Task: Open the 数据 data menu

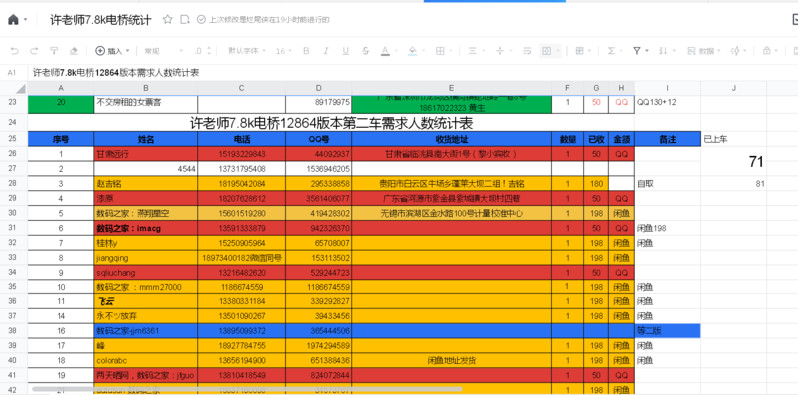Action: (701, 51)
